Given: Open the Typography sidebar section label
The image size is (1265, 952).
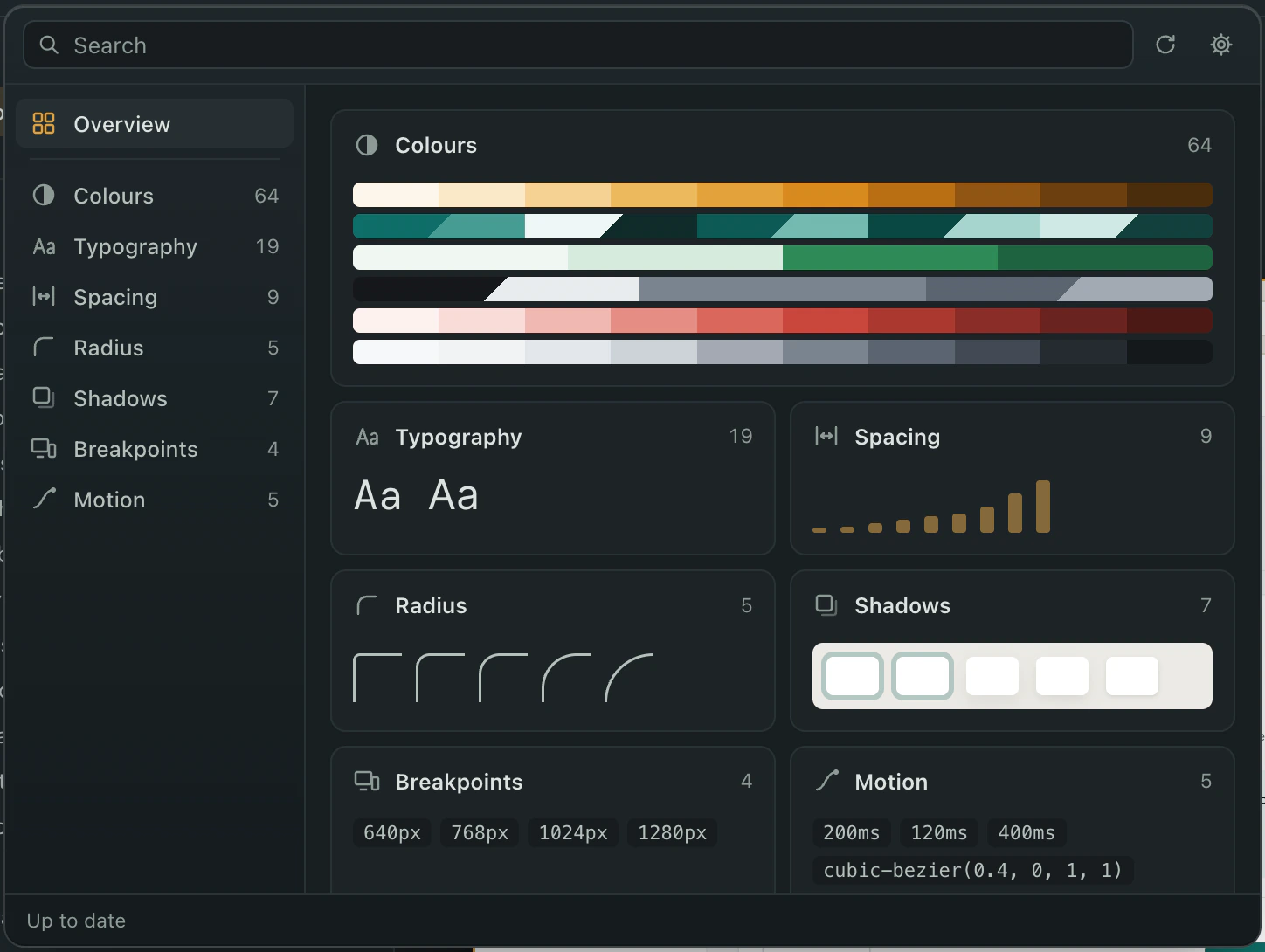Looking at the screenshot, I should (135, 247).
